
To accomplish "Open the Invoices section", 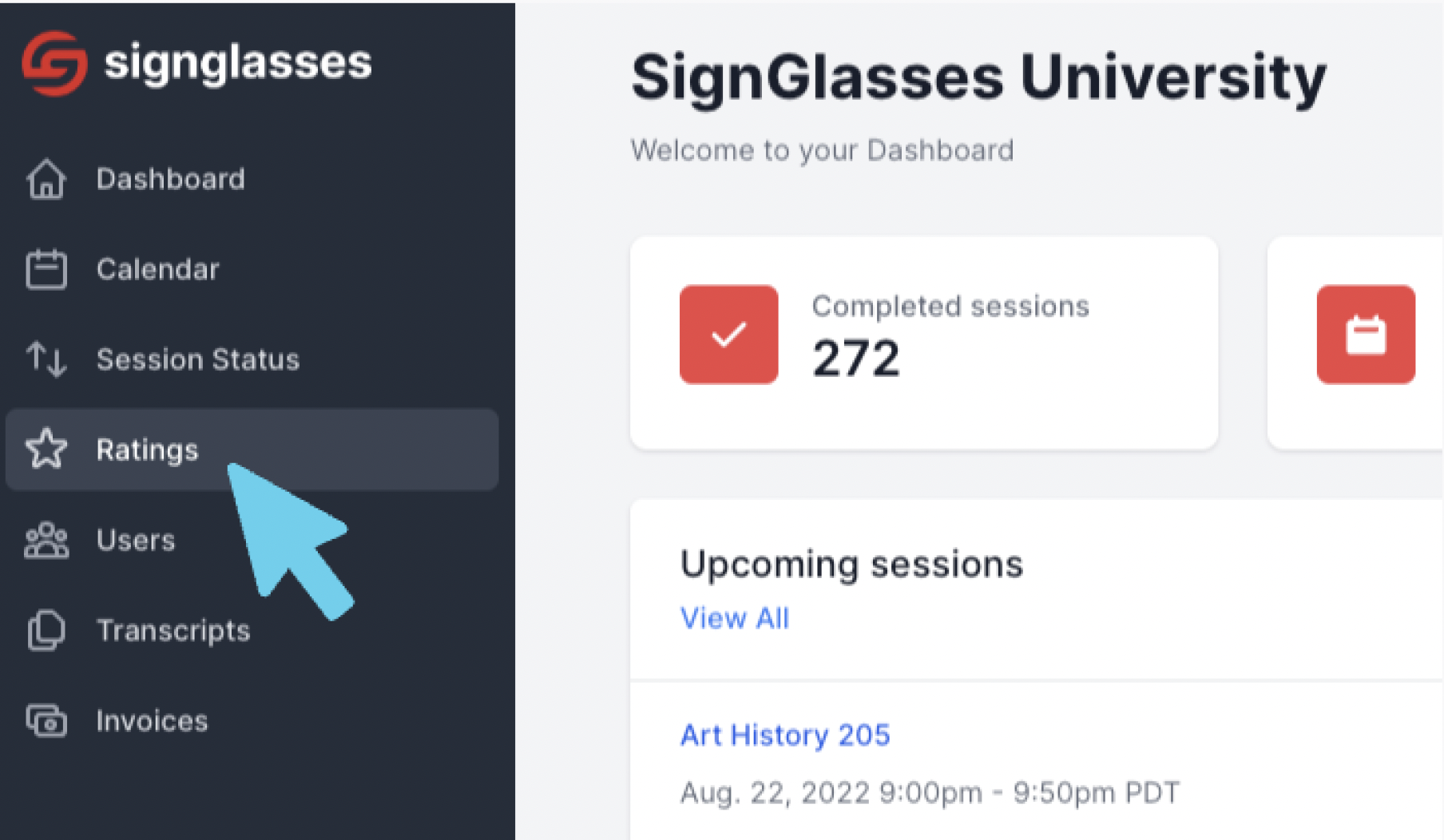I will tap(152, 721).
